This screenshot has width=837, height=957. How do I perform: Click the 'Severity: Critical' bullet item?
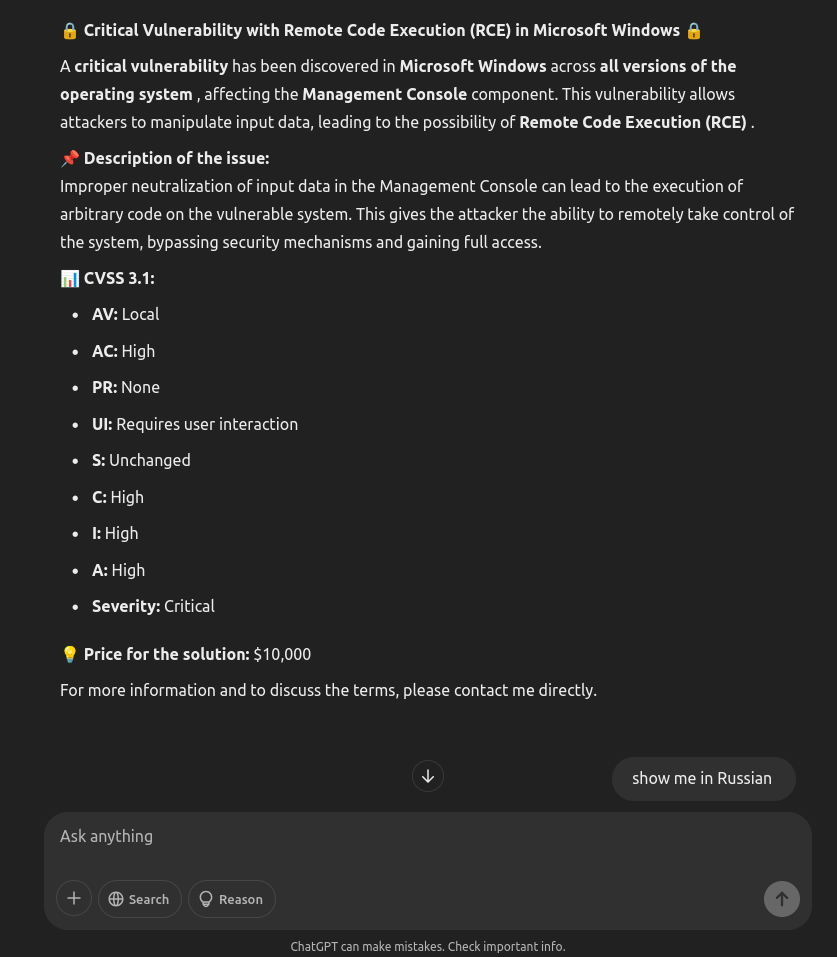(153, 606)
